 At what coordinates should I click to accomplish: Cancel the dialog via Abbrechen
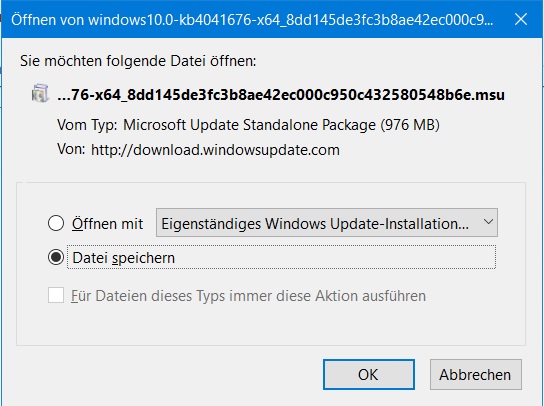pyautogui.click(x=475, y=374)
